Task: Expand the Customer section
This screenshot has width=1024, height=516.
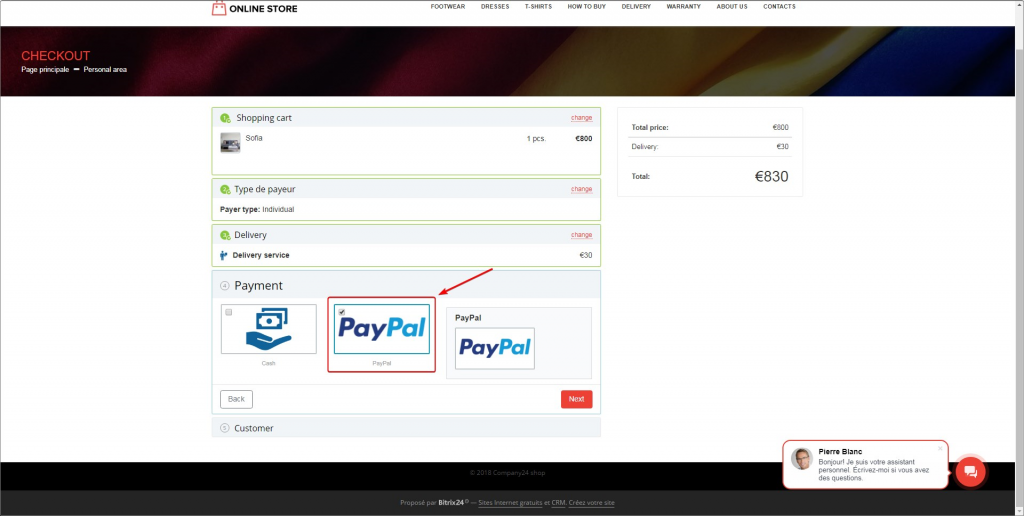Action: (x=254, y=428)
